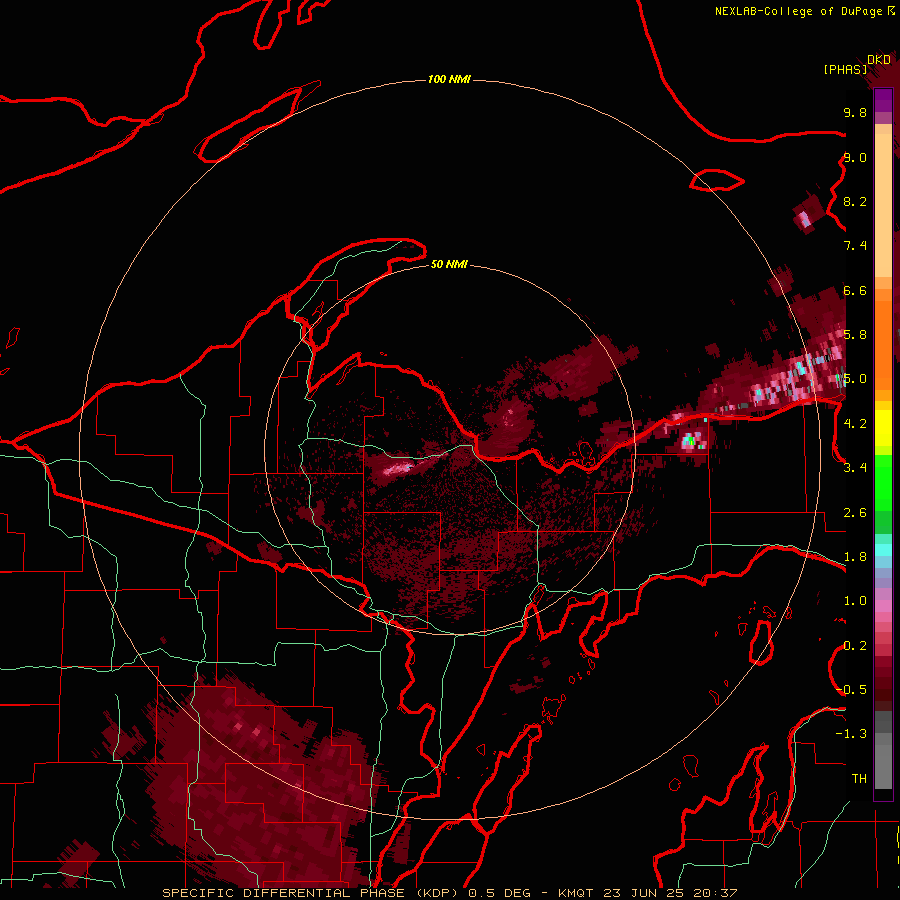Click the 5.0 value on the scale

pyautogui.click(x=855, y=379)
